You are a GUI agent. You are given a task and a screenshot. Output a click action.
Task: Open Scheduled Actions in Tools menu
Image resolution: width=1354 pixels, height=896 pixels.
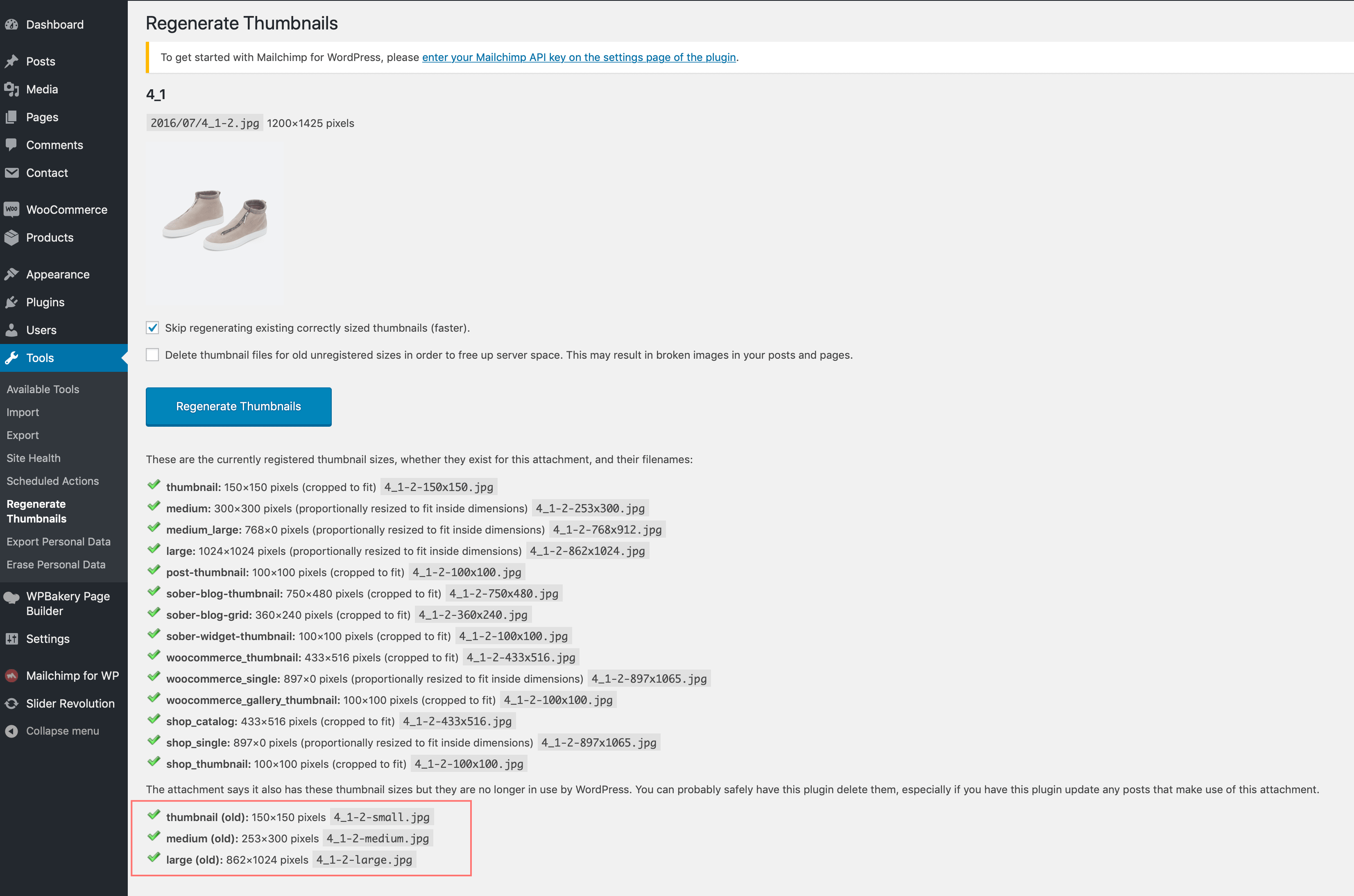[x=53, y=481]
